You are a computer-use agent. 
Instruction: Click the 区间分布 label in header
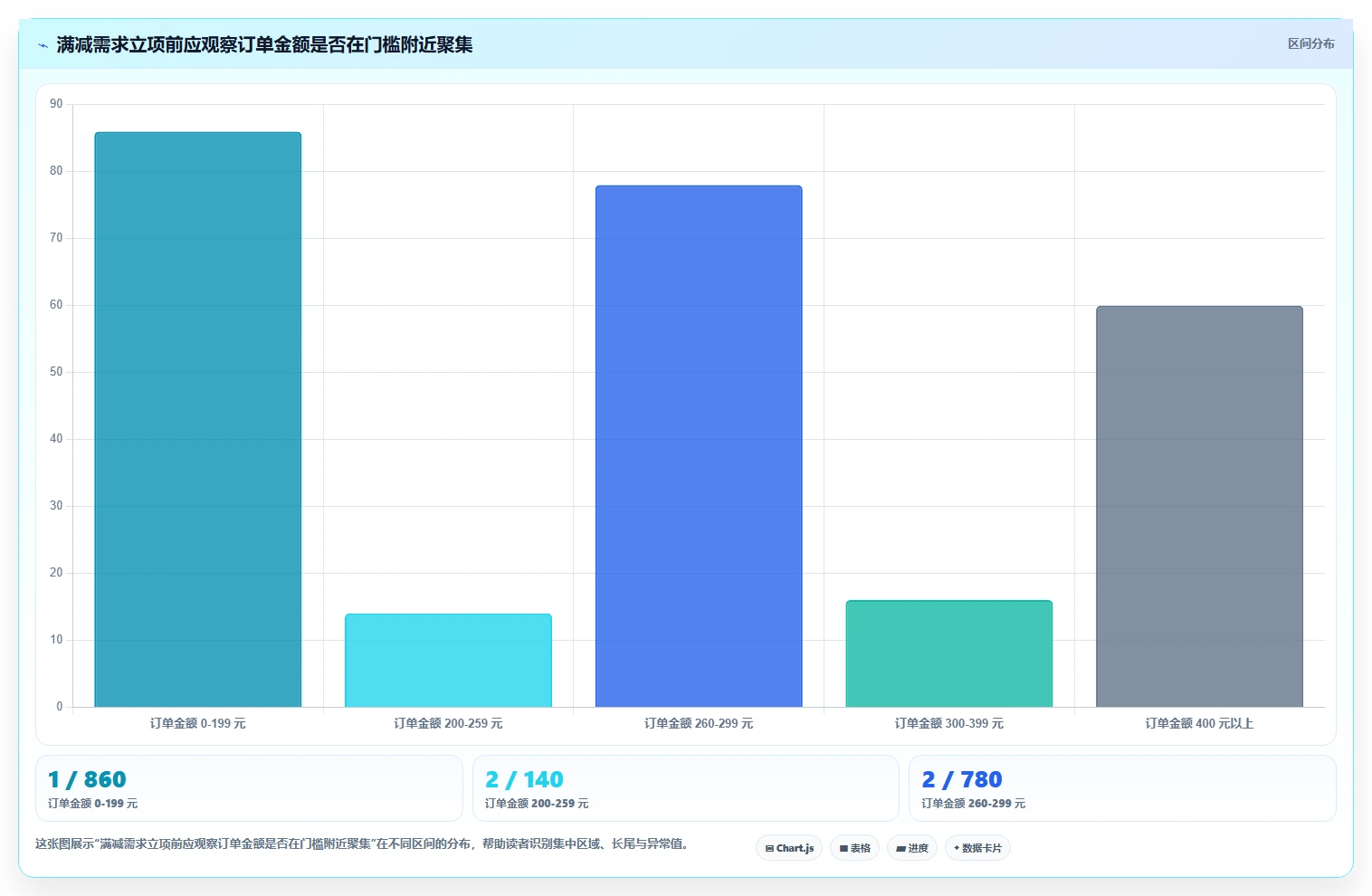(x=1310, y=43)
